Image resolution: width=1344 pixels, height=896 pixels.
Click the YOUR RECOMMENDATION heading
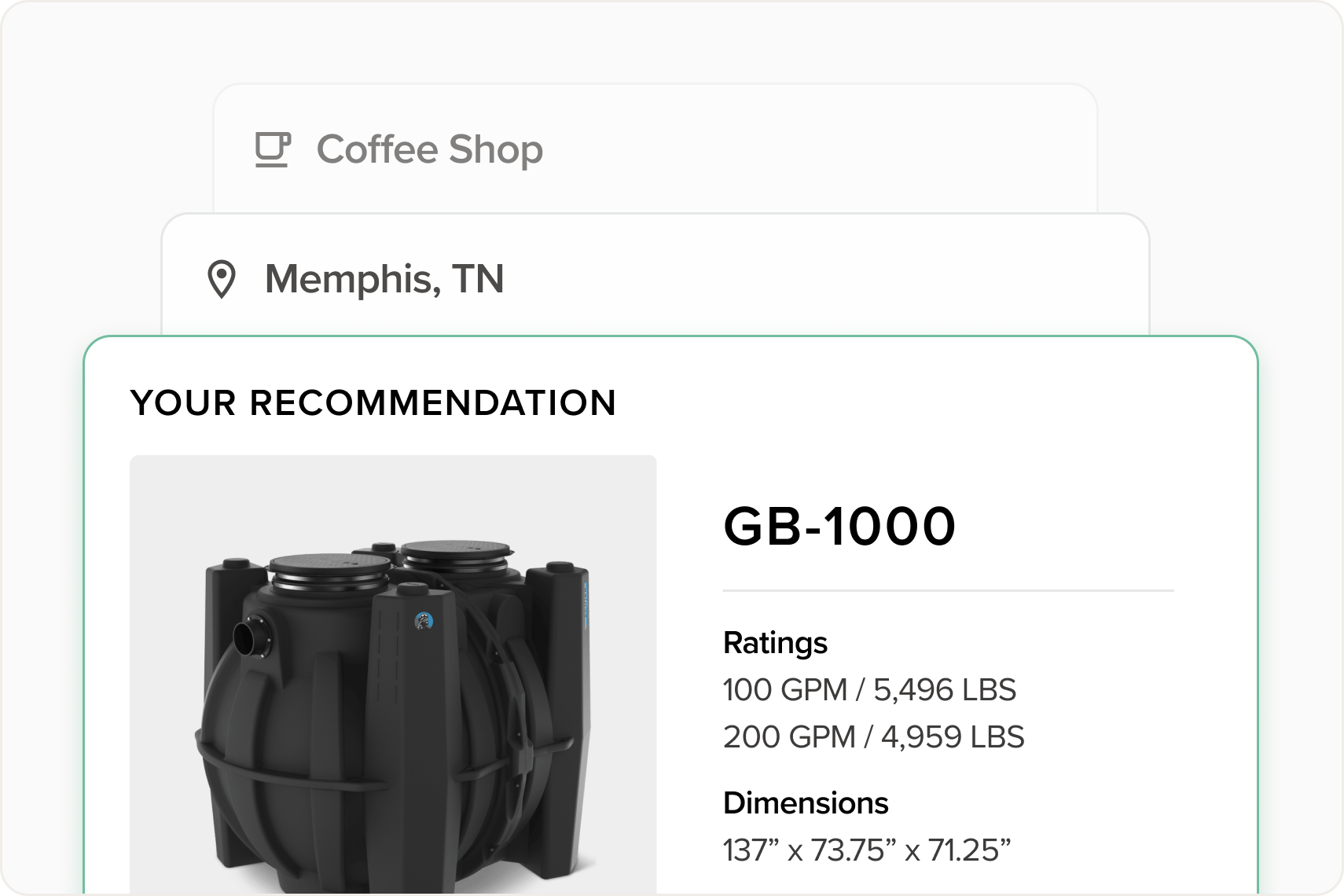pos(373,402)
